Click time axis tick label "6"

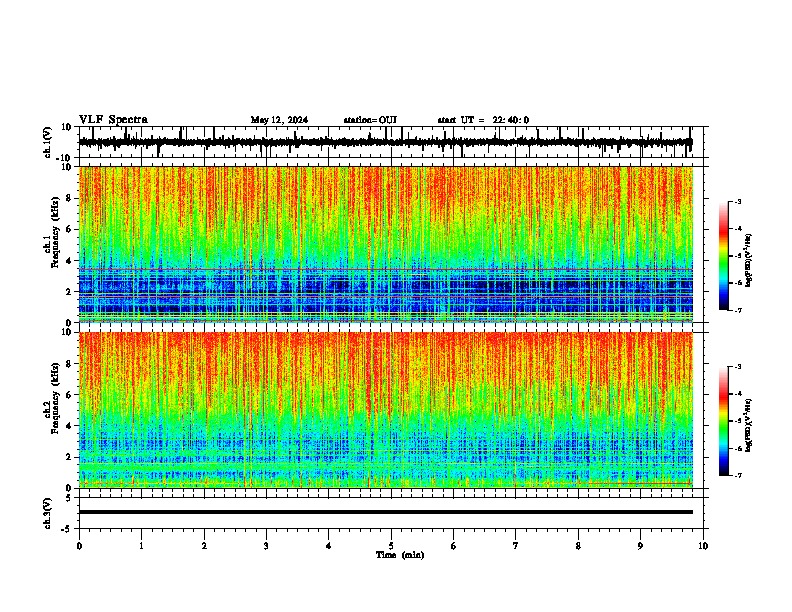tap(454, 546)
